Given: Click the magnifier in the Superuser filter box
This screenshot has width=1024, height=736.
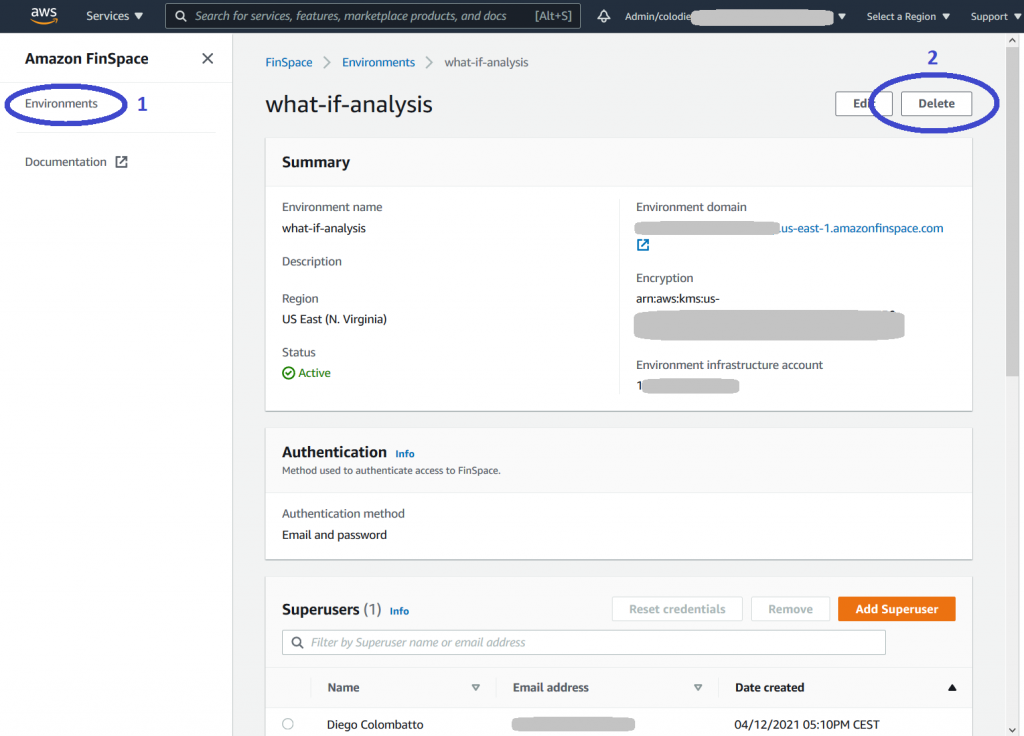Looking at the screenshot, I should (x=297, y=641).
